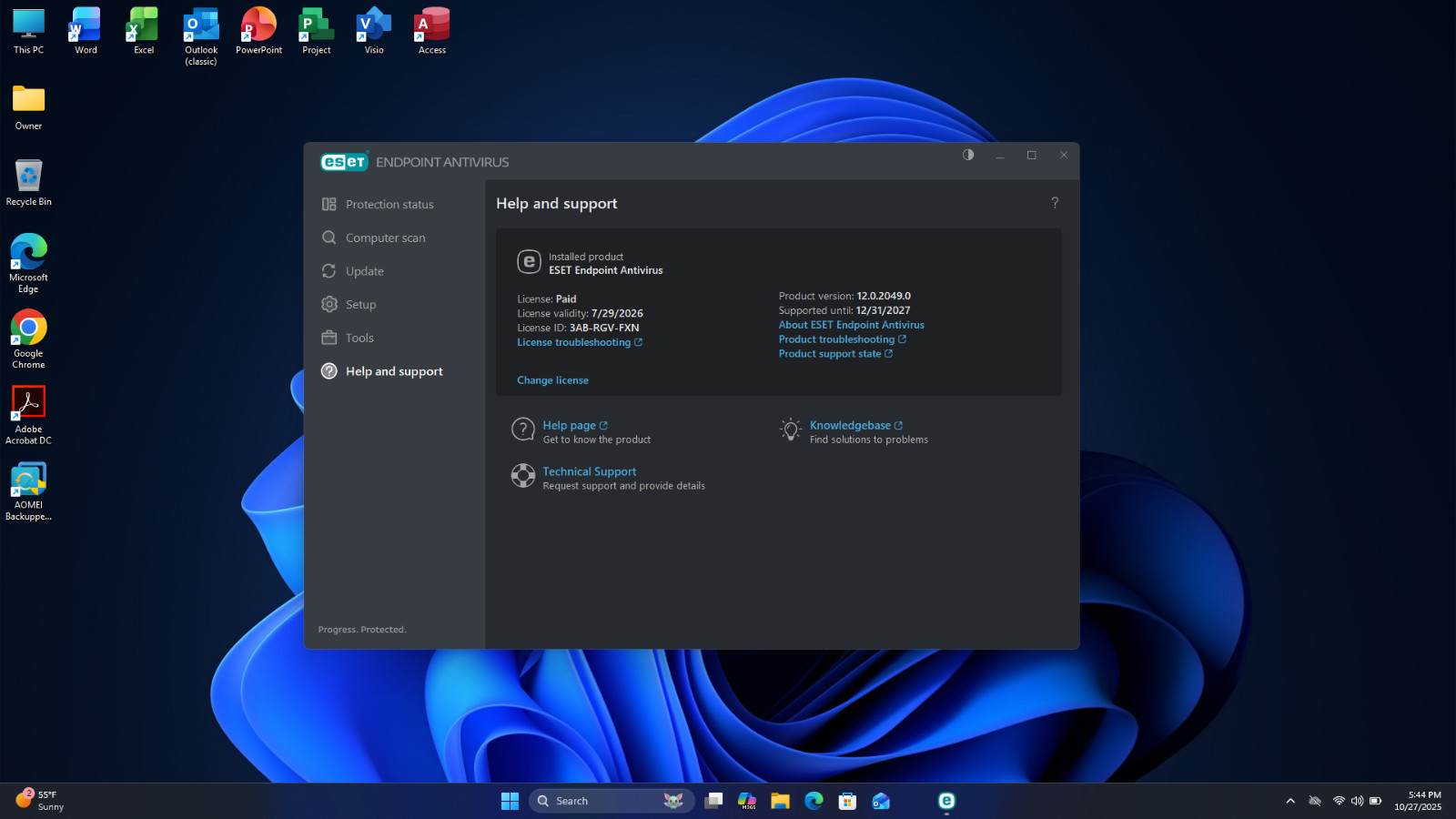Screen dimensions: 1456x819
Task: Click the installed product ESET 'e' icon
Action: (529, 262)
